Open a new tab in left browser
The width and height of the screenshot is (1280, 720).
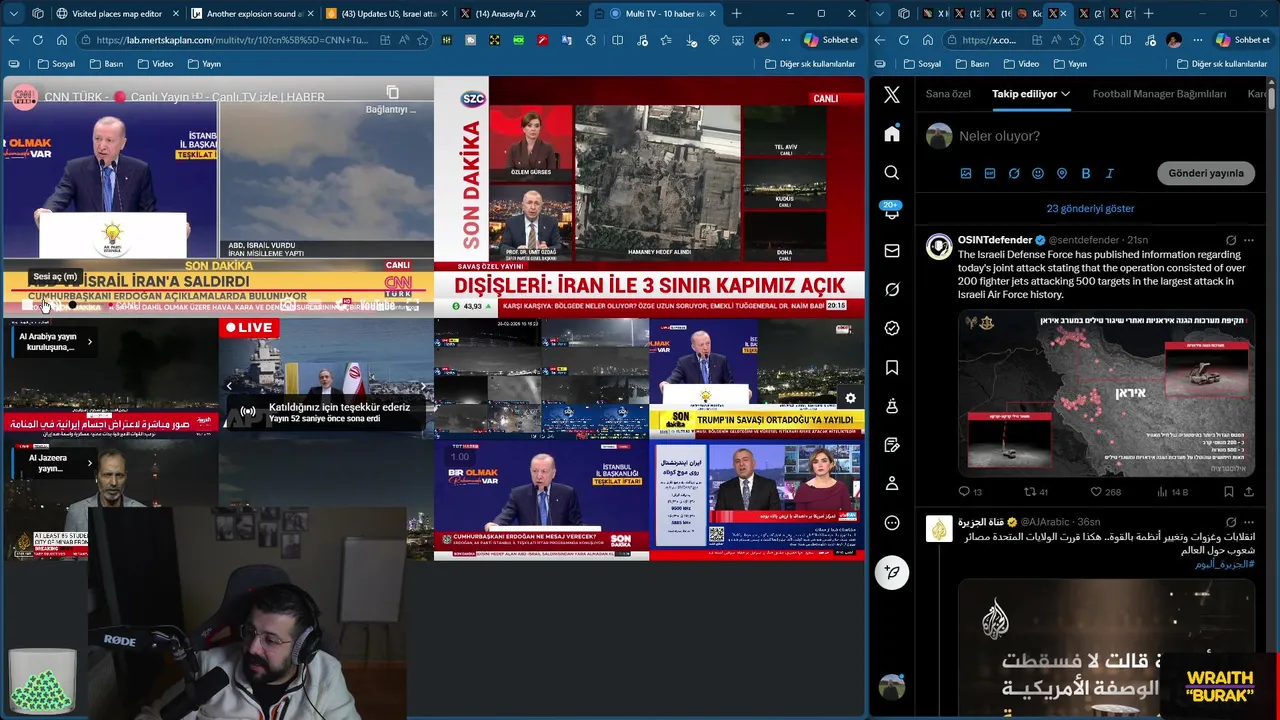coord(737,13)
